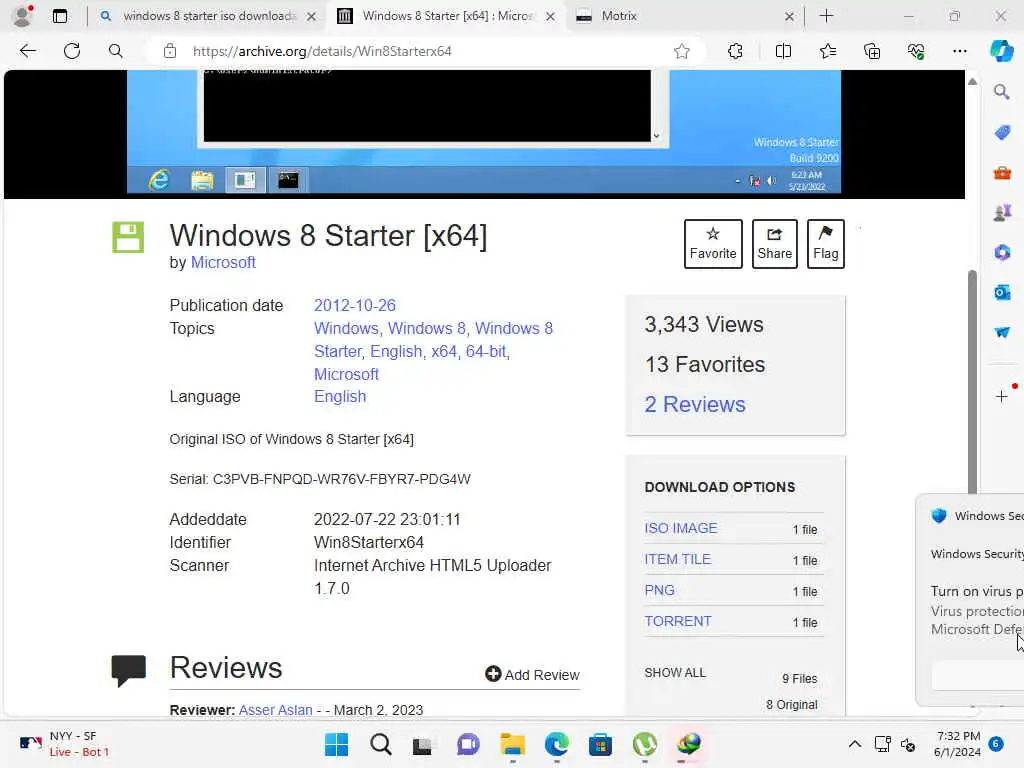Open the 64-bit topic link
This screenshot has width=1024, height=768.
(485, 351)
